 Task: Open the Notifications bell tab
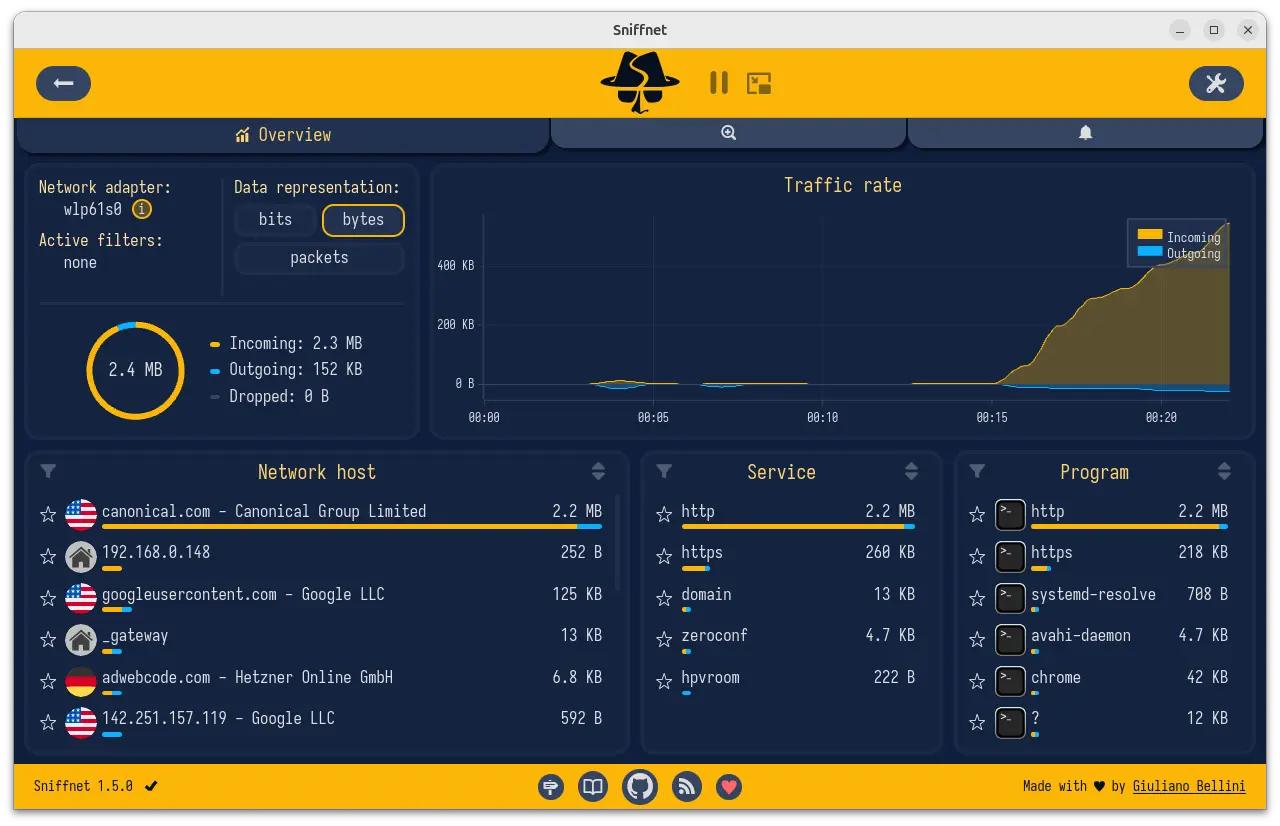coord(1085,133)
